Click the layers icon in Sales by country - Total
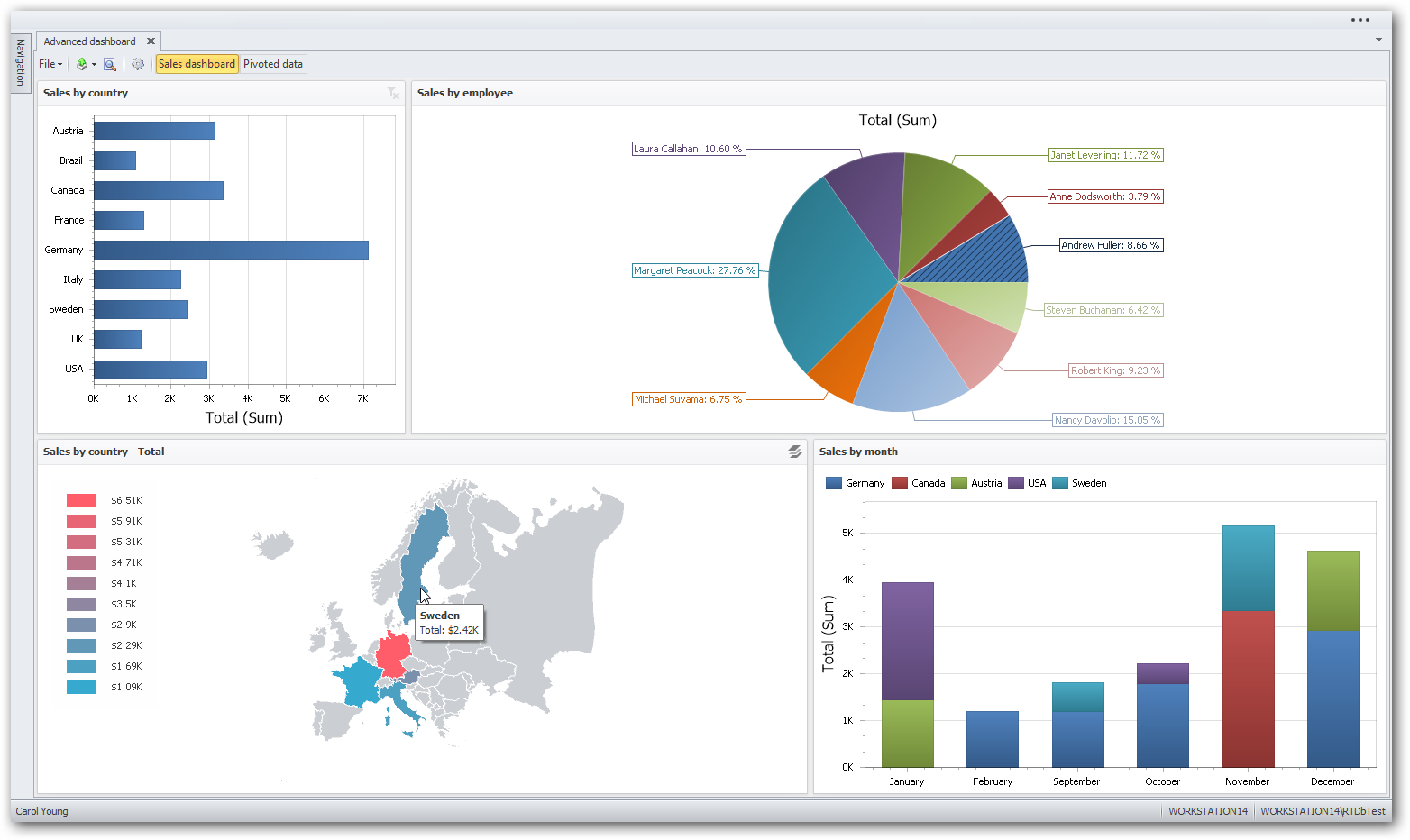 click(x=794, y=452)
